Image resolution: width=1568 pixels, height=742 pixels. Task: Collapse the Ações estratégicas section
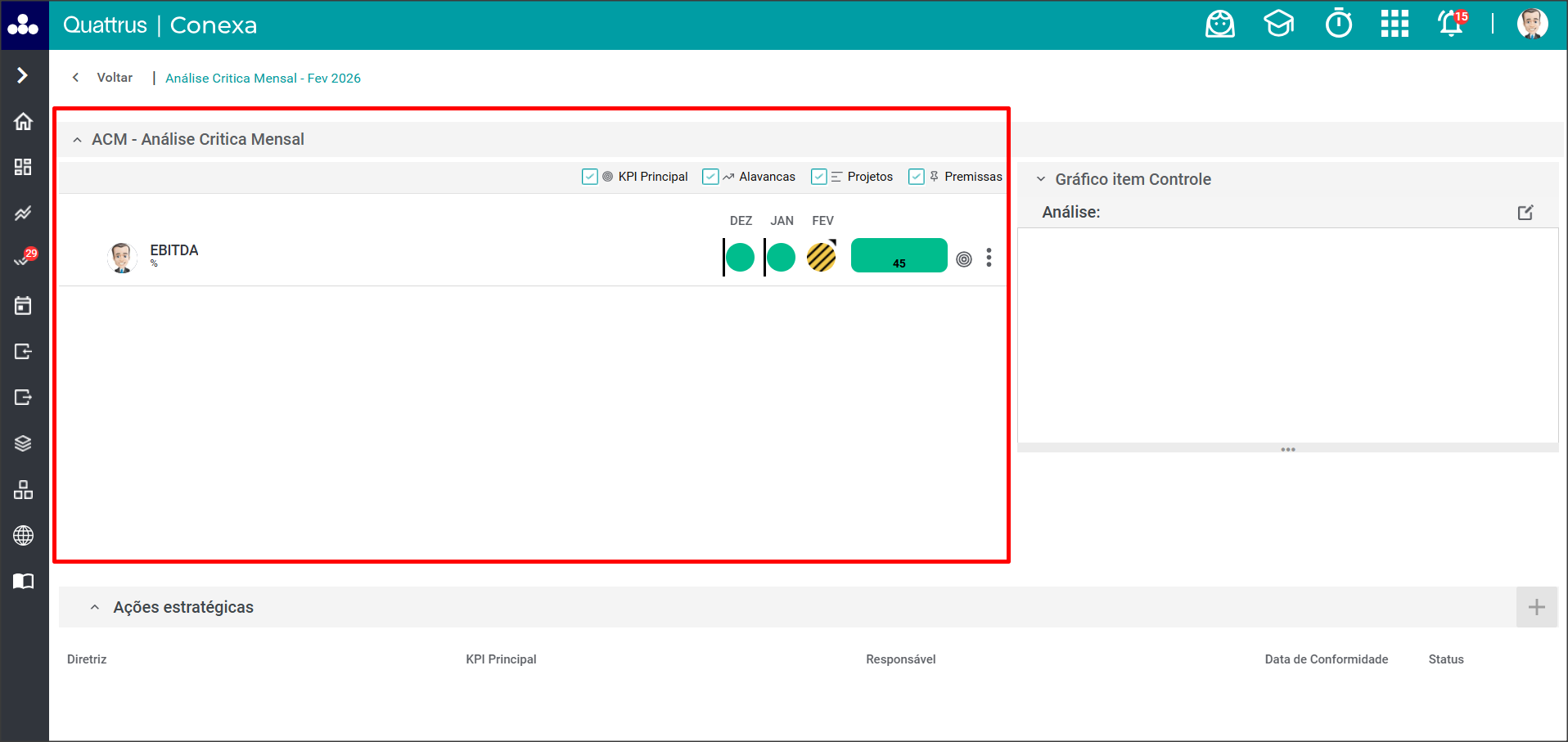point(95,607)
